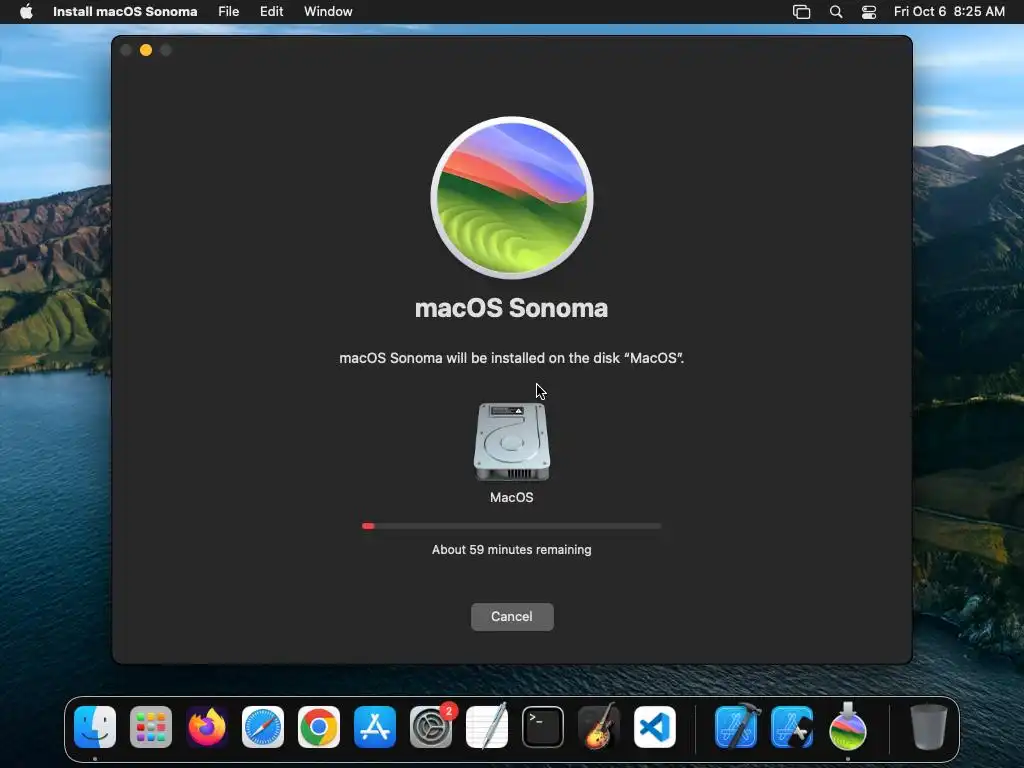Open Launchpad from the Dock
The height and width of the screenshot is (768, 1024).
[151, 727]
